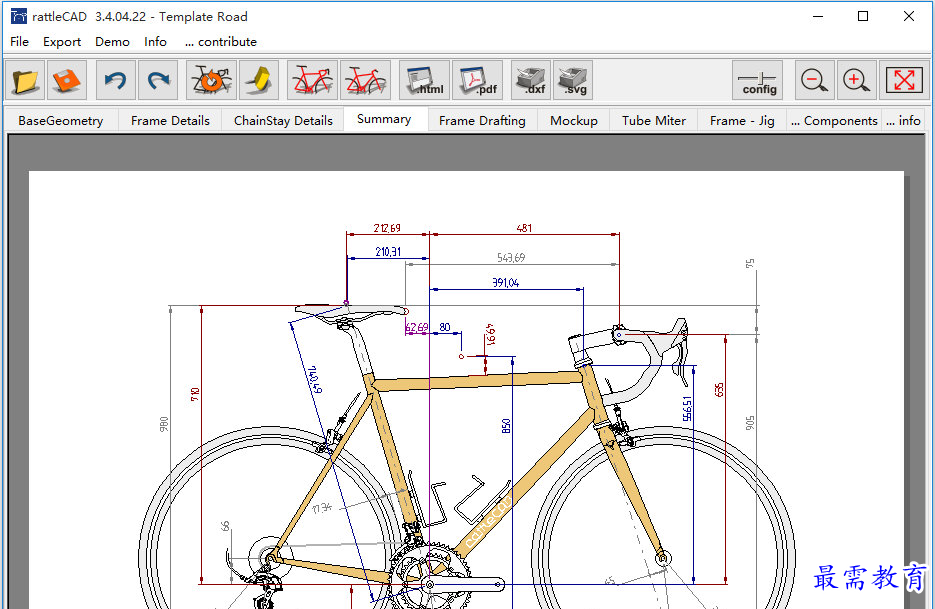This screenshot has height=609, width=935.
Task: Click the 710 vertical dimension value
Action: coord(195,394)
